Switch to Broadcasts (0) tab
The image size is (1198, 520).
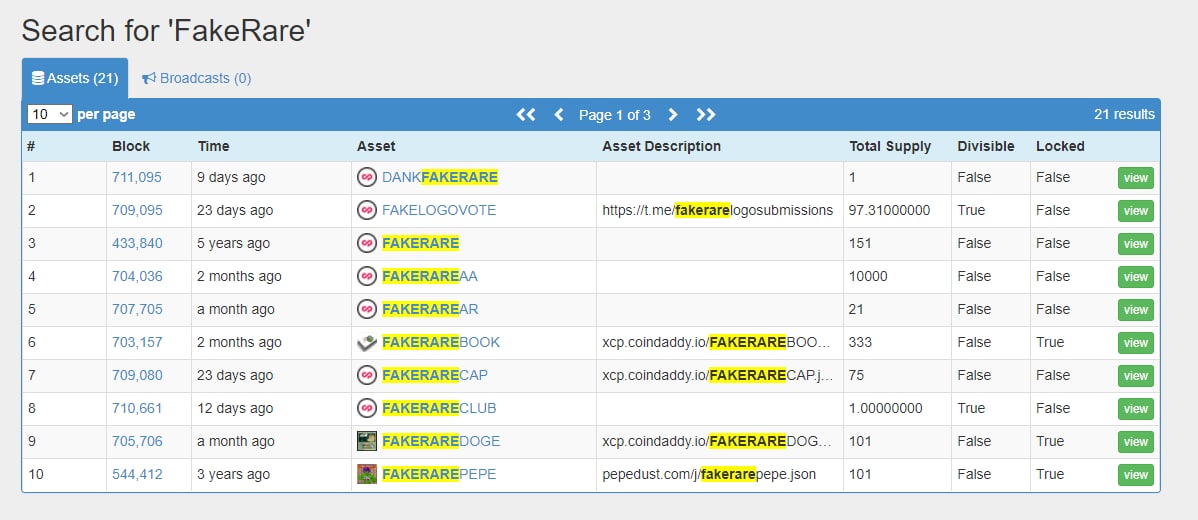pyautogui.click(x=196, y=78)
